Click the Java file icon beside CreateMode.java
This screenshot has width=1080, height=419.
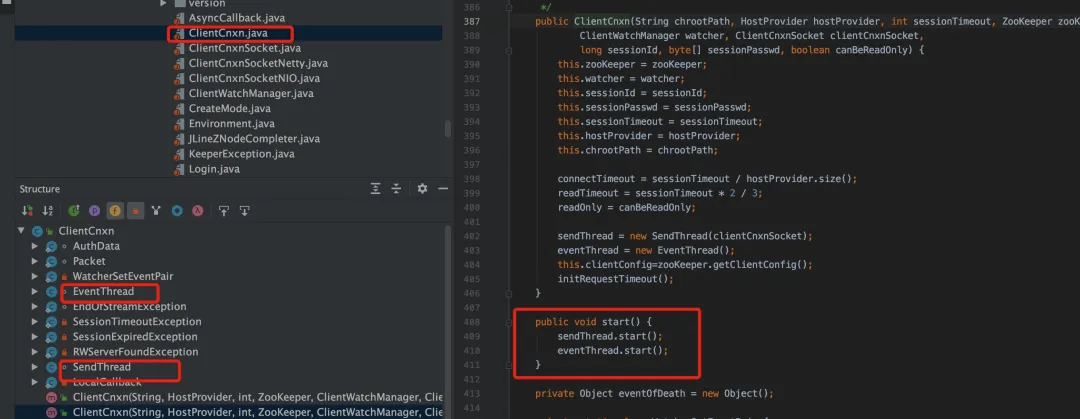[x=178, y=109]
